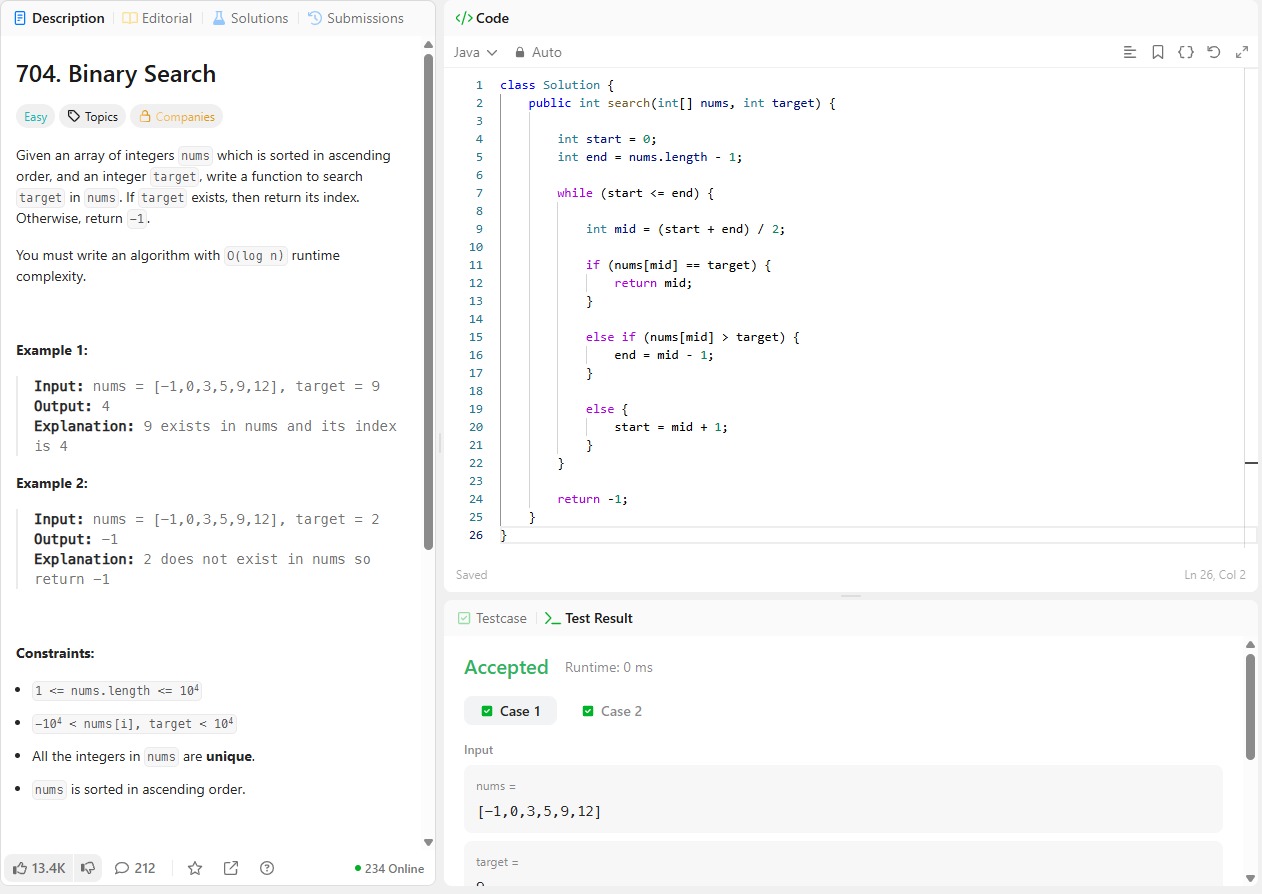Toggle the Auto indentation lock setting
1262x894 pixels.
pos(538,52)
